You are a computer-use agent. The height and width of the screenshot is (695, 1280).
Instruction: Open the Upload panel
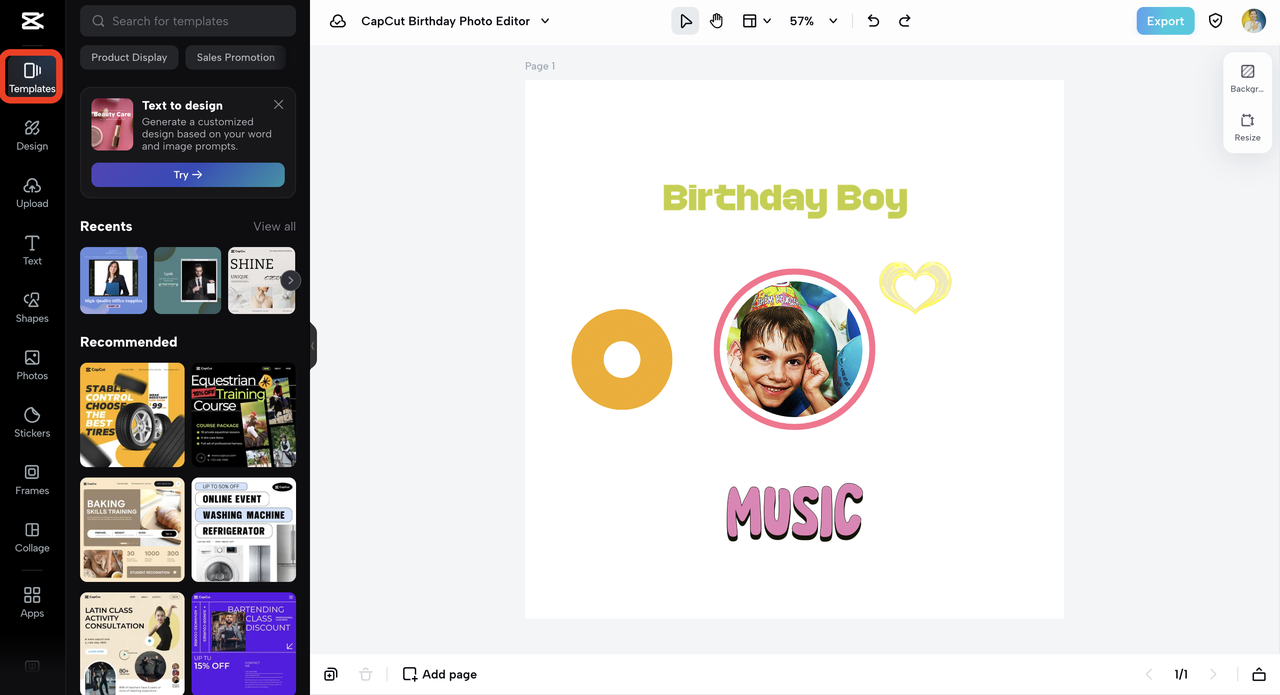32,193
